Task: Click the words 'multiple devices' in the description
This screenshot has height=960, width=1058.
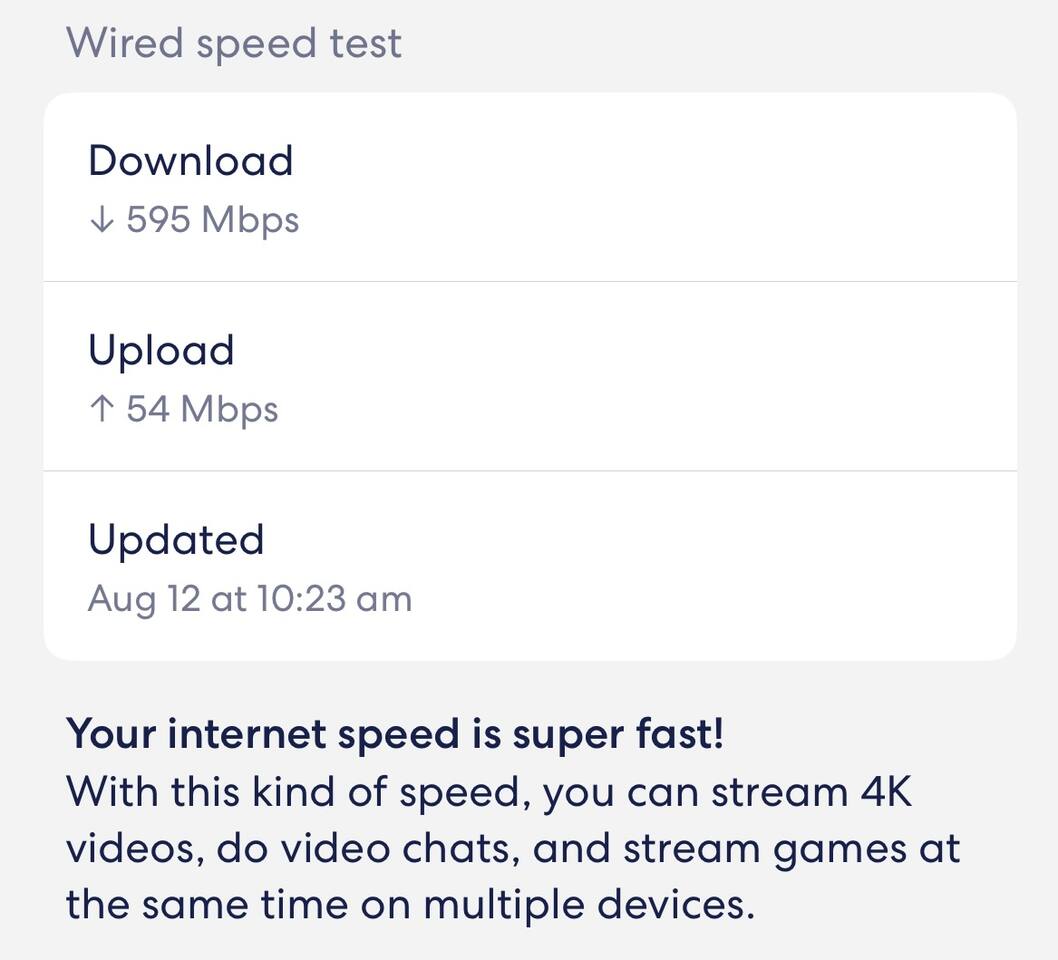Action: [x=588, y=905]
